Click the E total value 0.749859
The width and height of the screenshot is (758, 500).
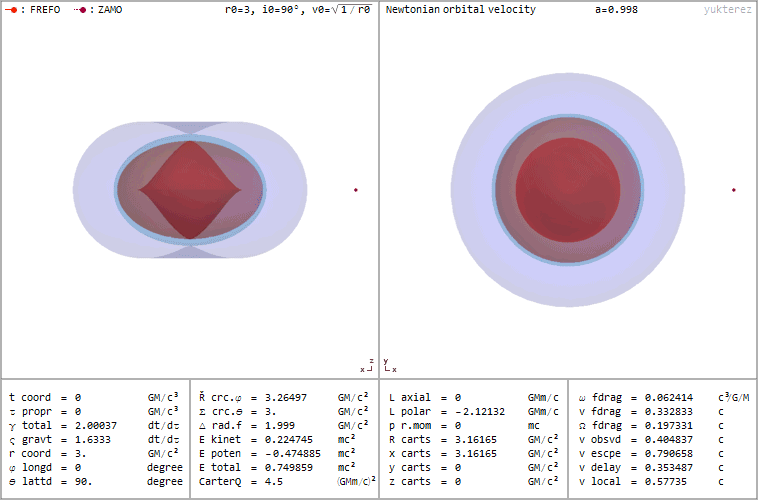(289, 468)
